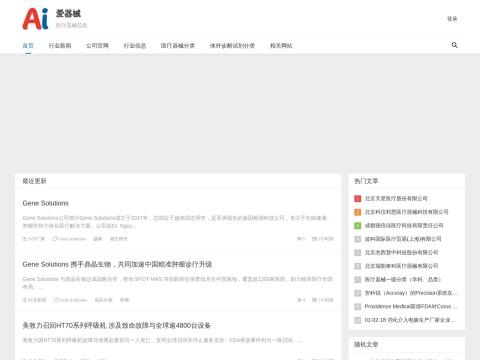Image resolution: width=480 pixels, height=360 pixels.
Task: Click the Gene Solutions tag under first article
Action: (x=69, y=239)
